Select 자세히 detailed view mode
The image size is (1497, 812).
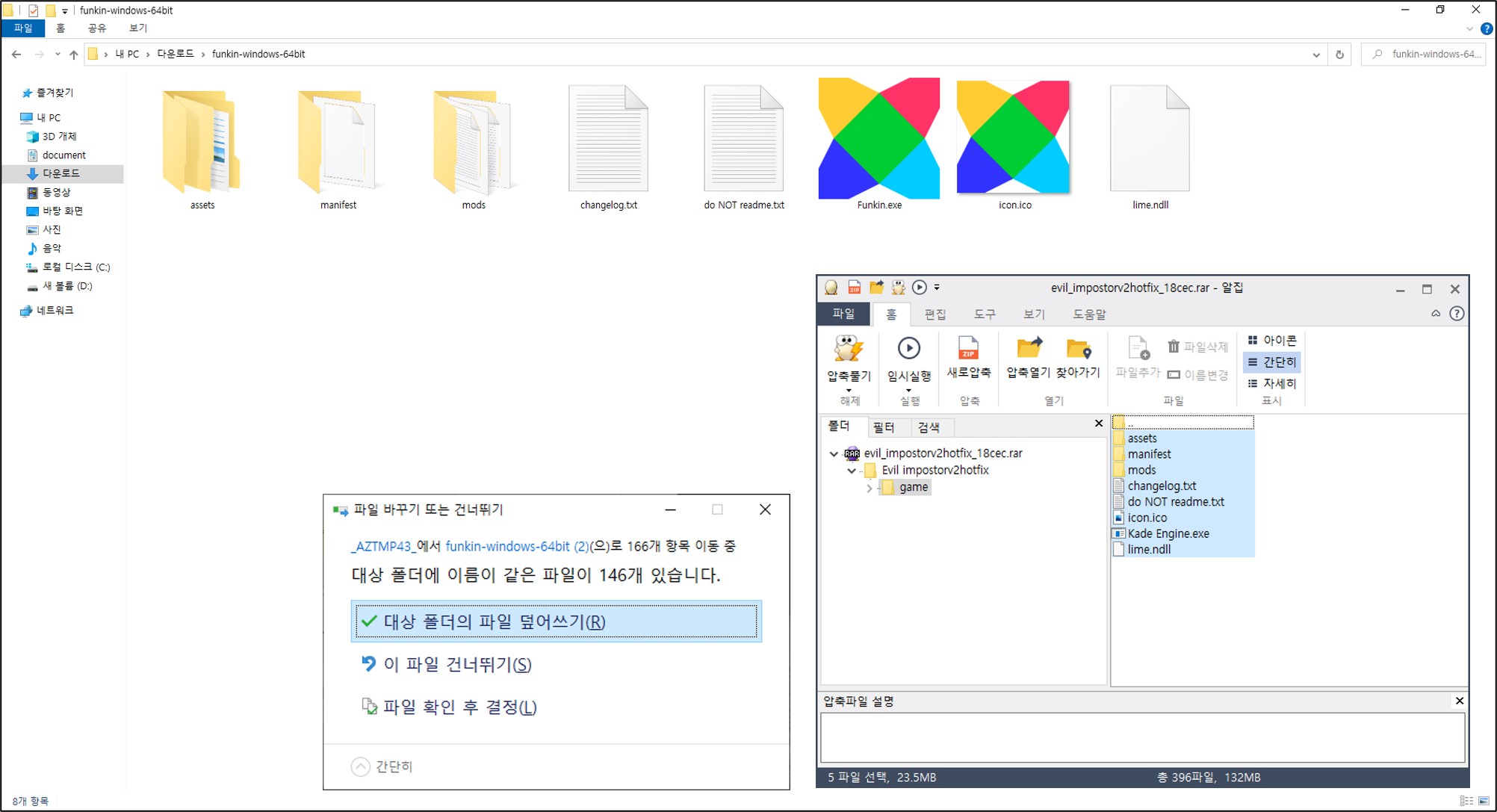(1272, 383)
